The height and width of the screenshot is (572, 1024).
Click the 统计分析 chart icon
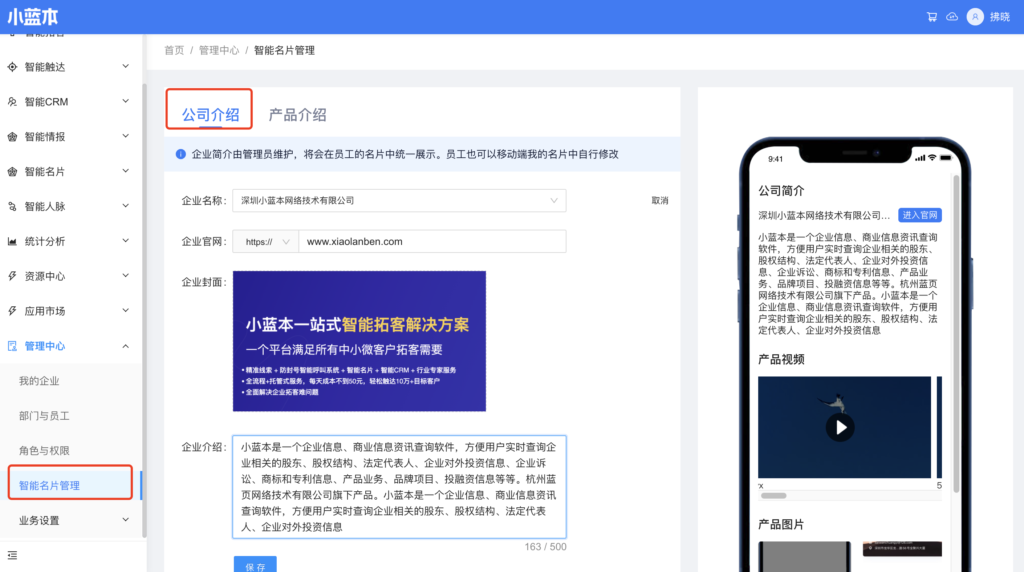point(12,241)
